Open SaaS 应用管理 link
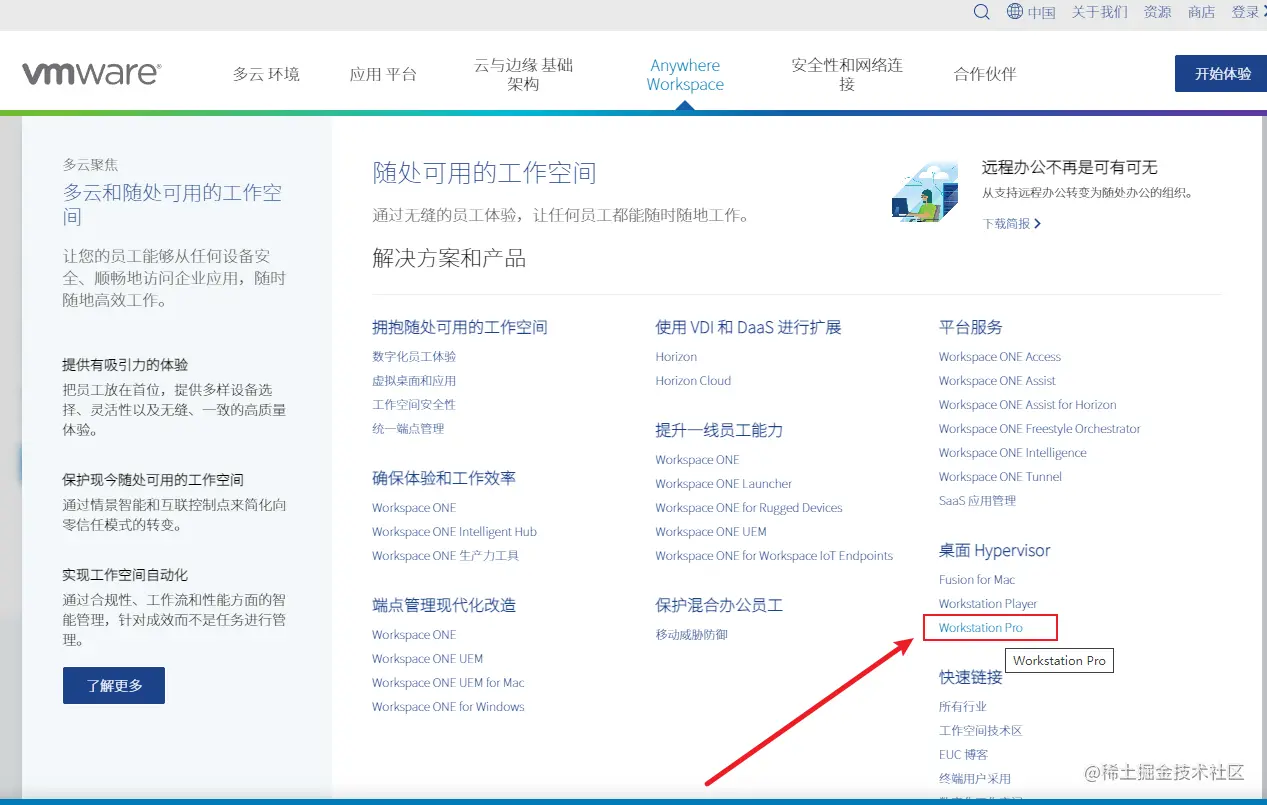 pyautogui.click(x=977, y=501)
